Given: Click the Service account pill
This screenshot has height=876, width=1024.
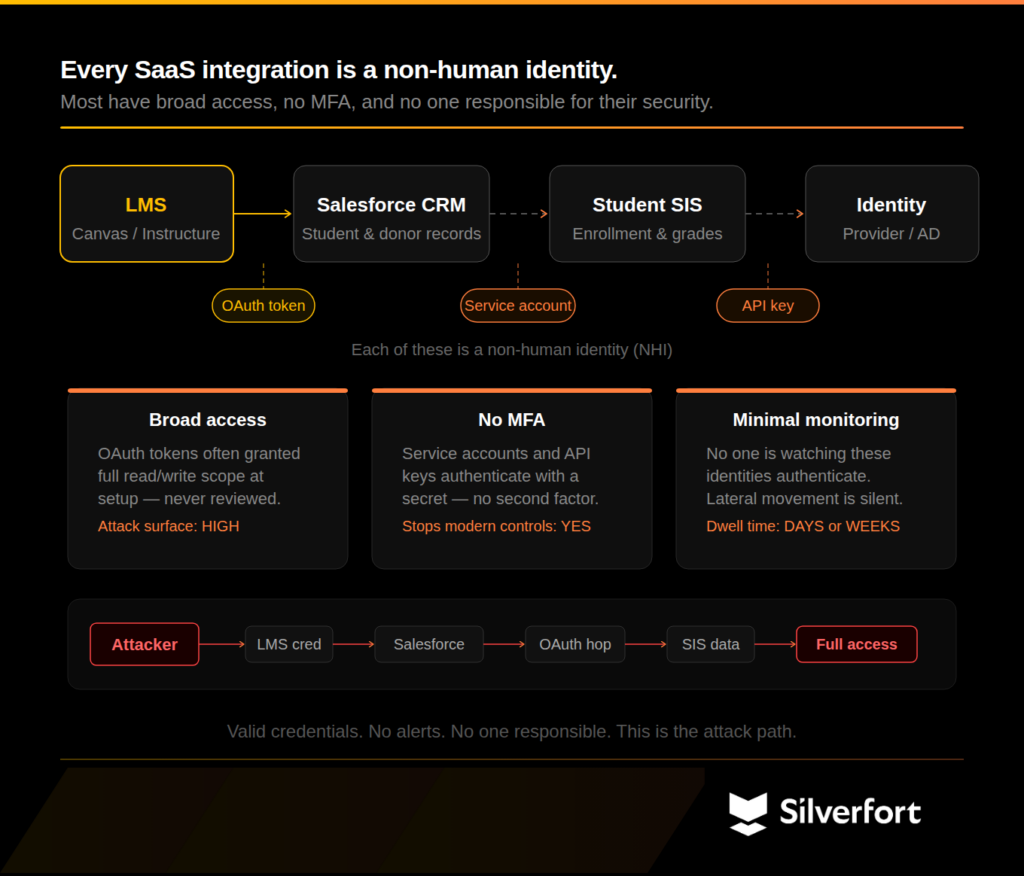Looking at the screenshot, I should point(518,306).
